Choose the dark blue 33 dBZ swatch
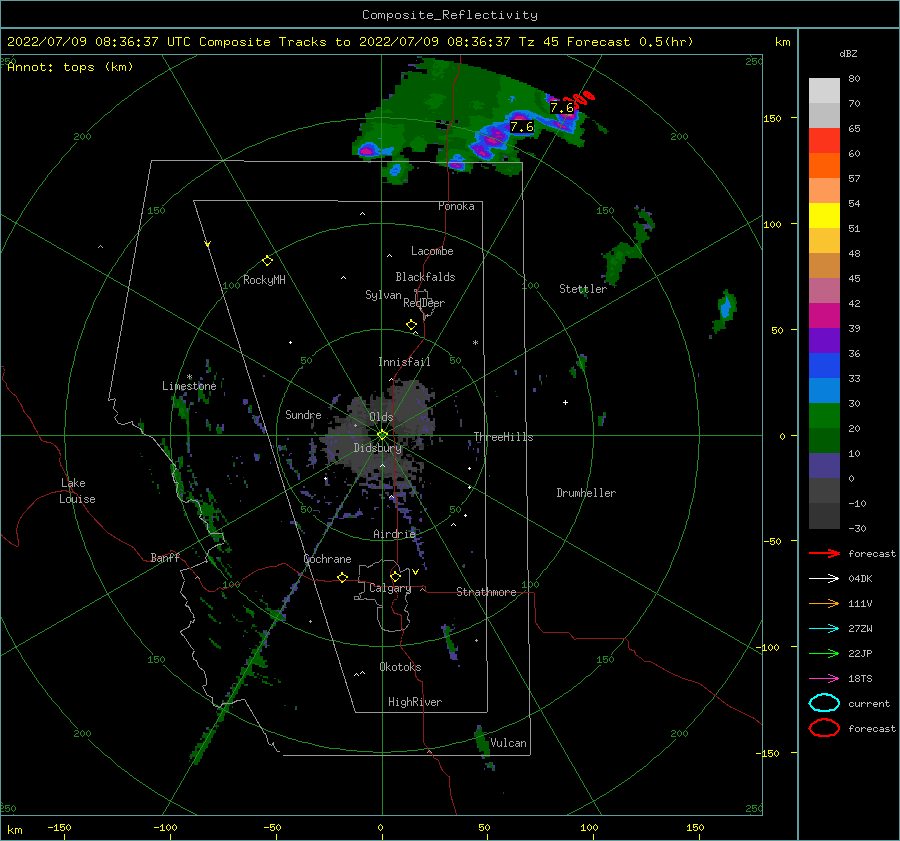 point(824,366)
